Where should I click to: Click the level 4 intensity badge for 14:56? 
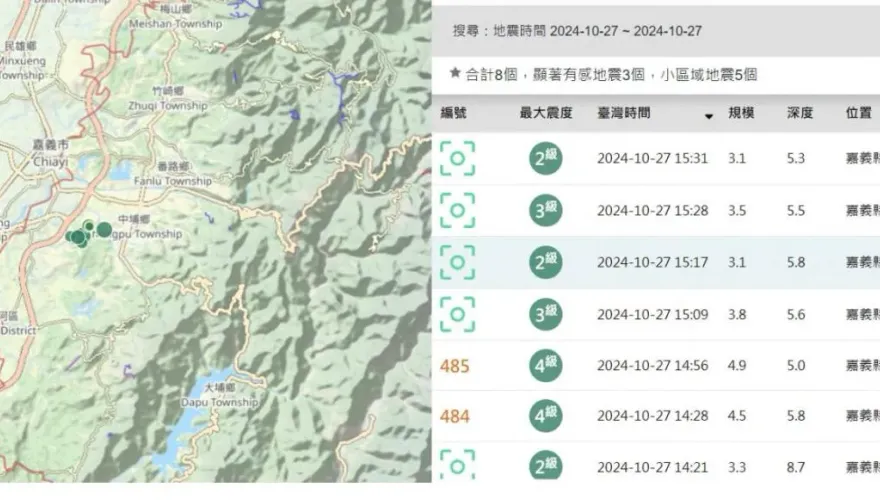(546, 365)
